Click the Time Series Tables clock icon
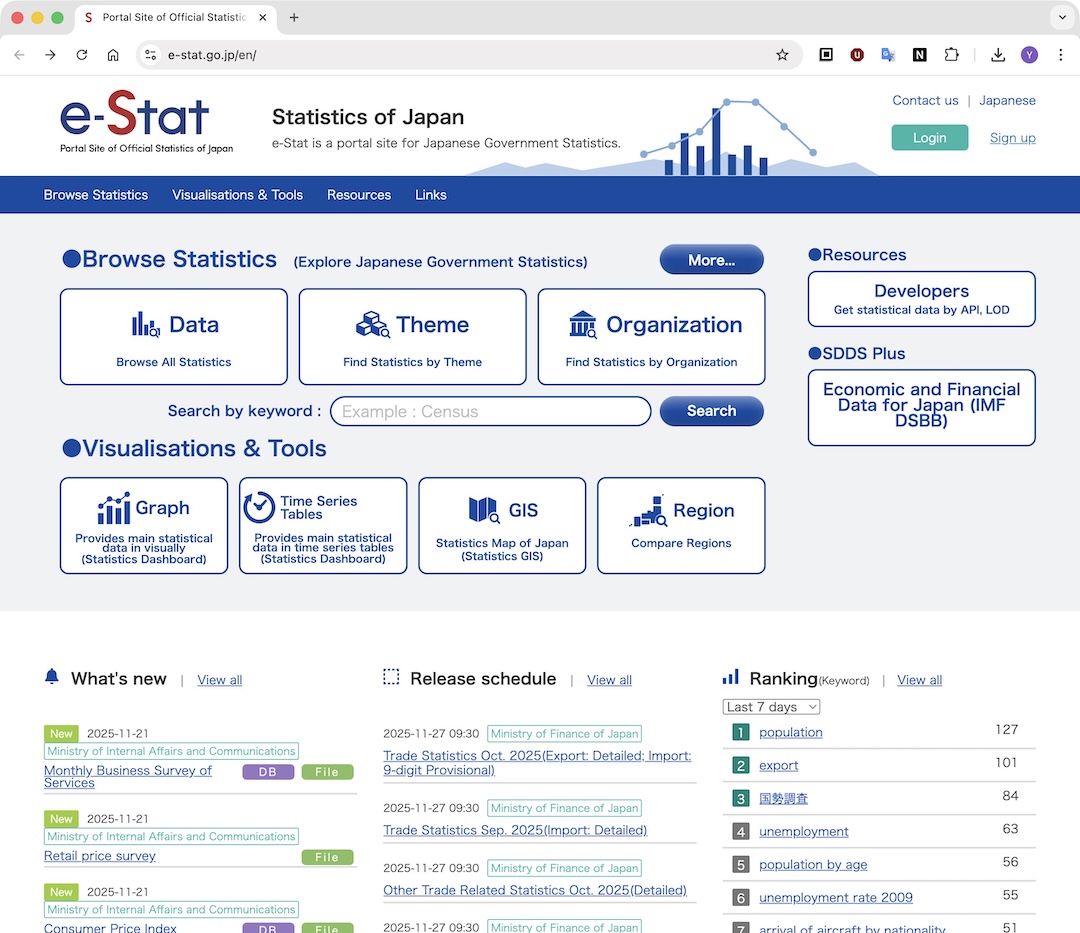This screenshot has height=933, width=1080. pos(259,507)
